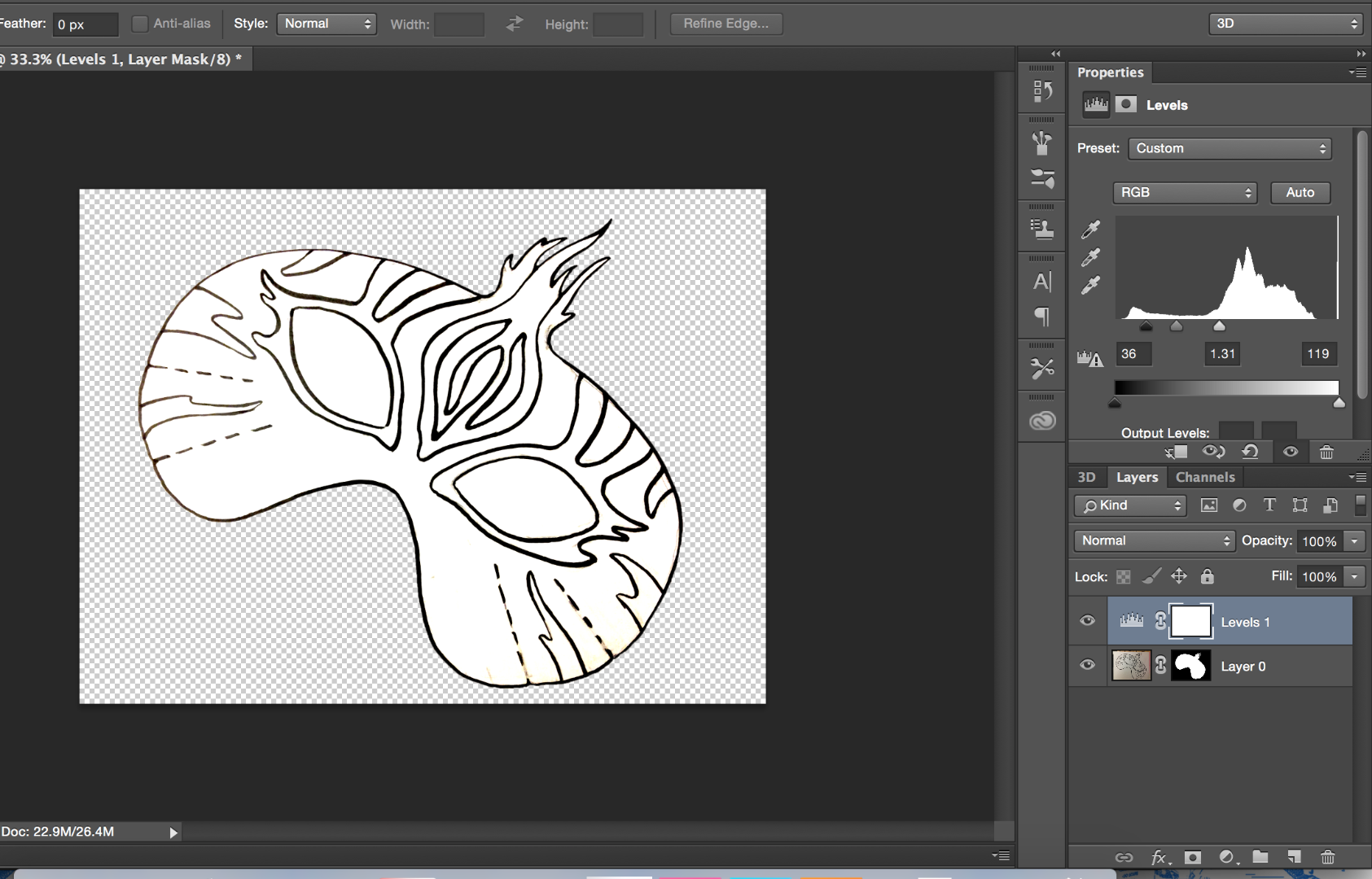
Task: Select the white point eyedropper in Levels
Action: (1091, 283)
